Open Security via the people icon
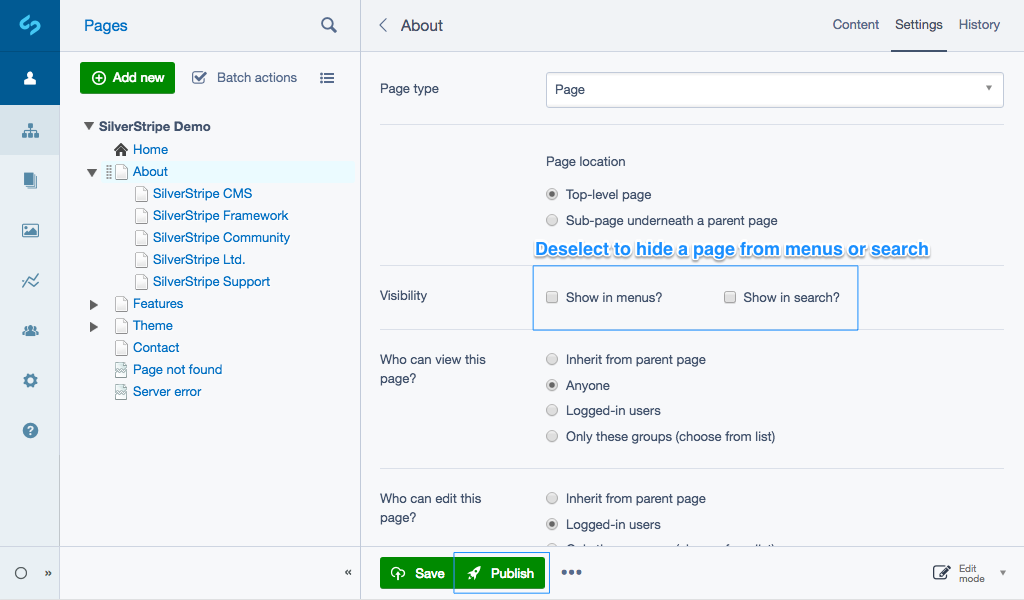1024x600 pixels. 30,330
